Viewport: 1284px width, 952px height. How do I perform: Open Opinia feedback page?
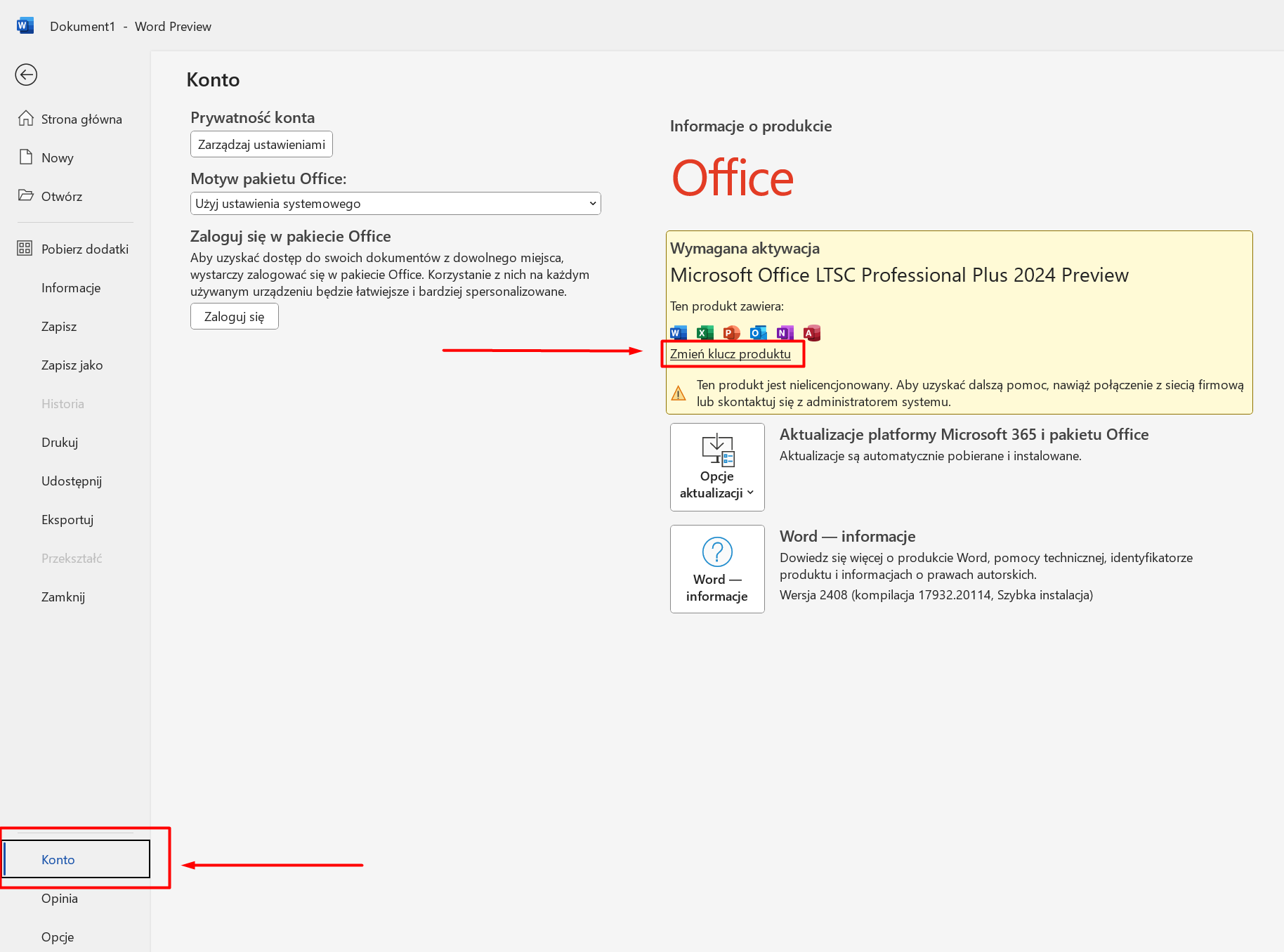(75, 898)
